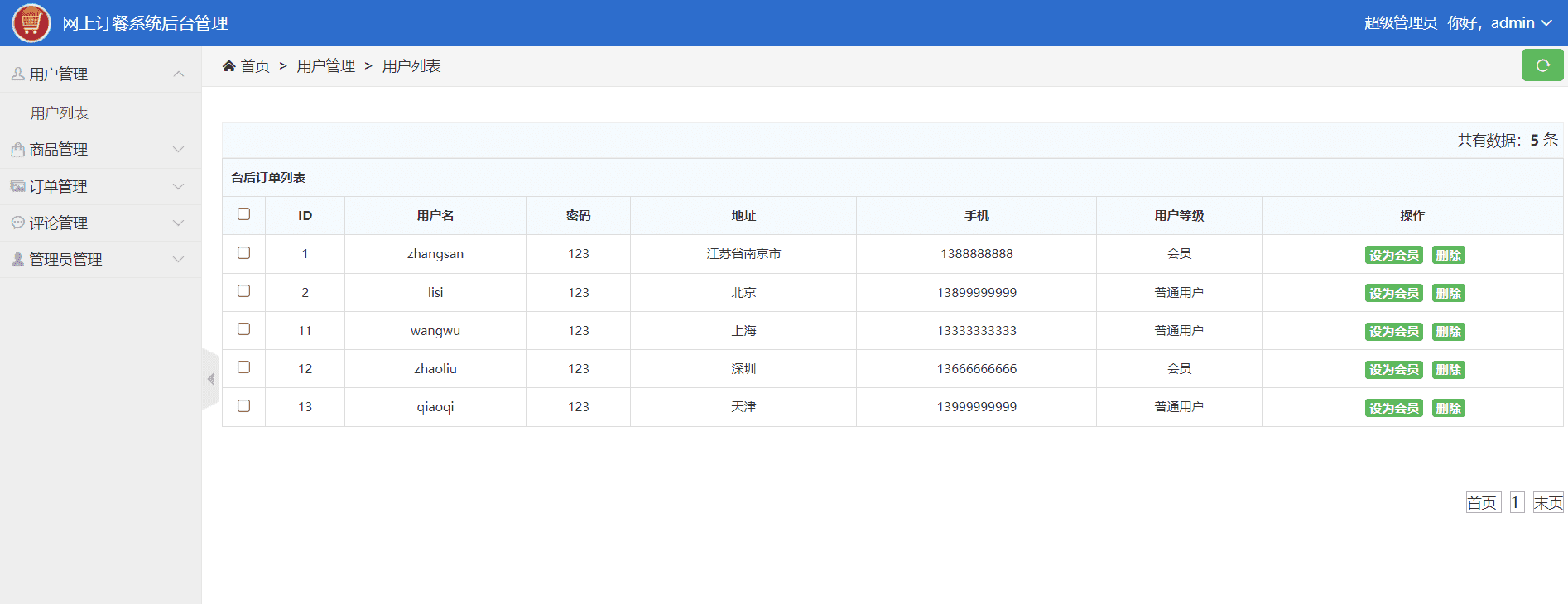Click the user icon beside 用户管理
Image resolution: width=1568 pixels, height=604 pixels.
[17, 74]
